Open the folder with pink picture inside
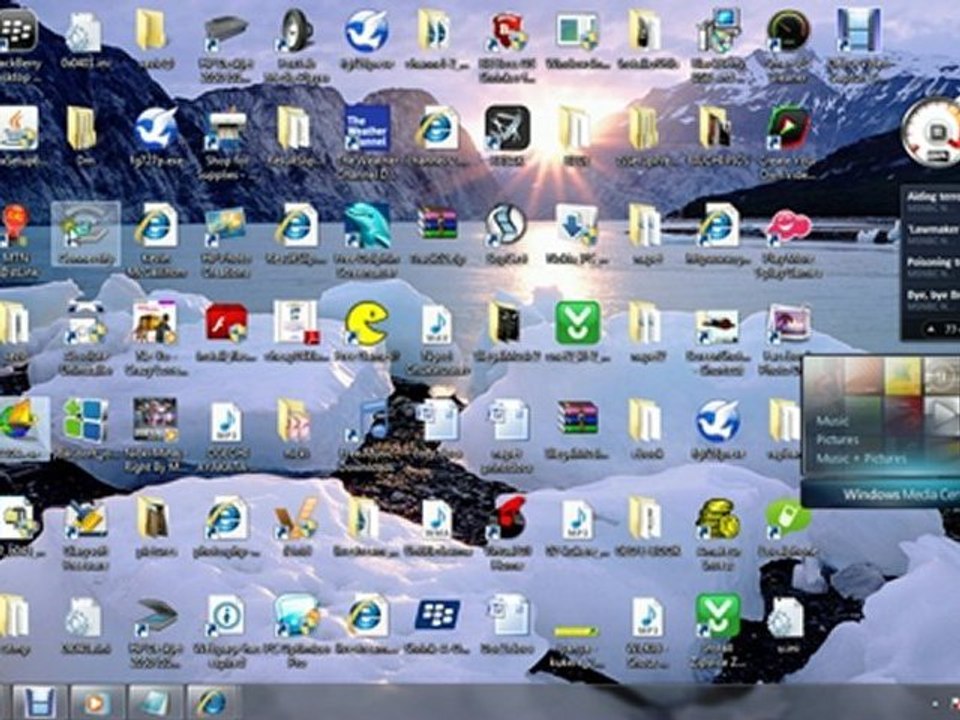The height and width of the screenshot is (720, 960). [x=294, y=421]
